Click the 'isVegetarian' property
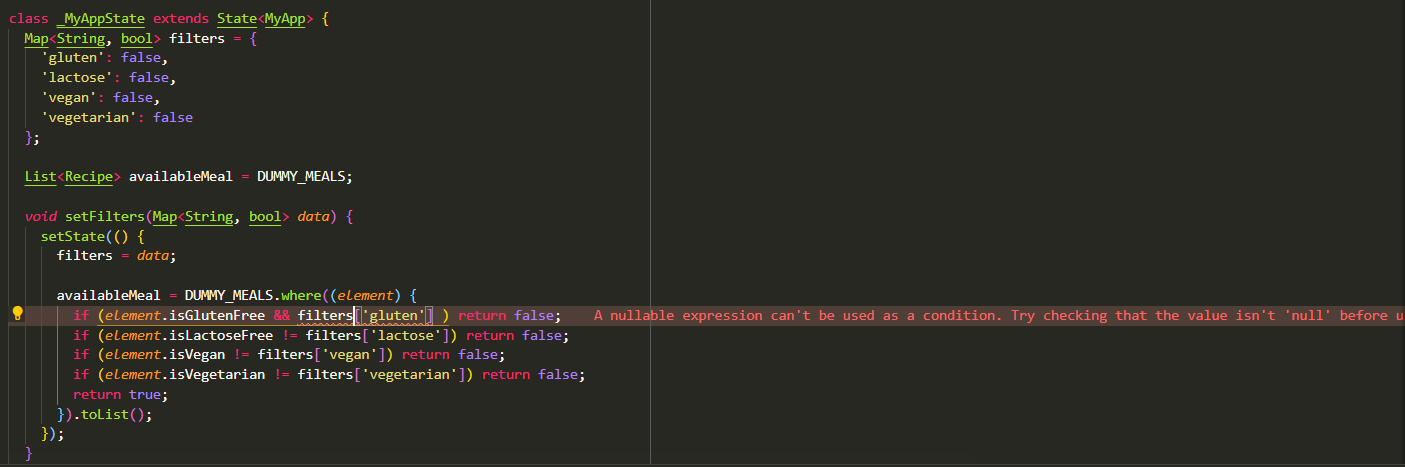 click(x=217, y=375)
